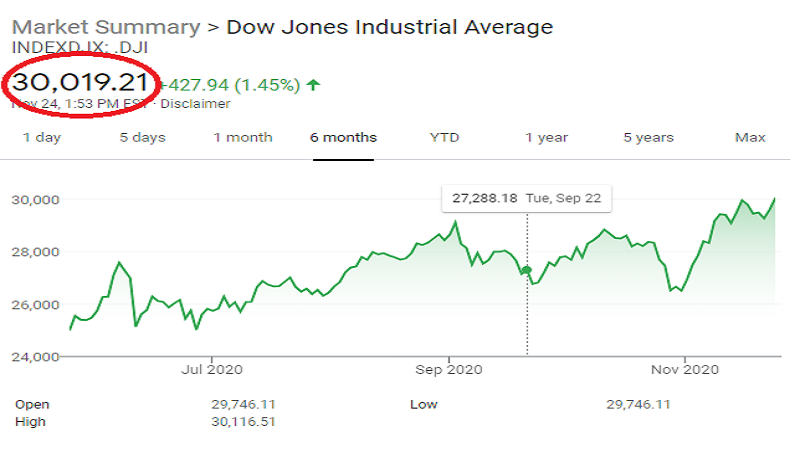Display the 5 years chart range
Viewport: 800px width, 450px height.
coord(648,137)
